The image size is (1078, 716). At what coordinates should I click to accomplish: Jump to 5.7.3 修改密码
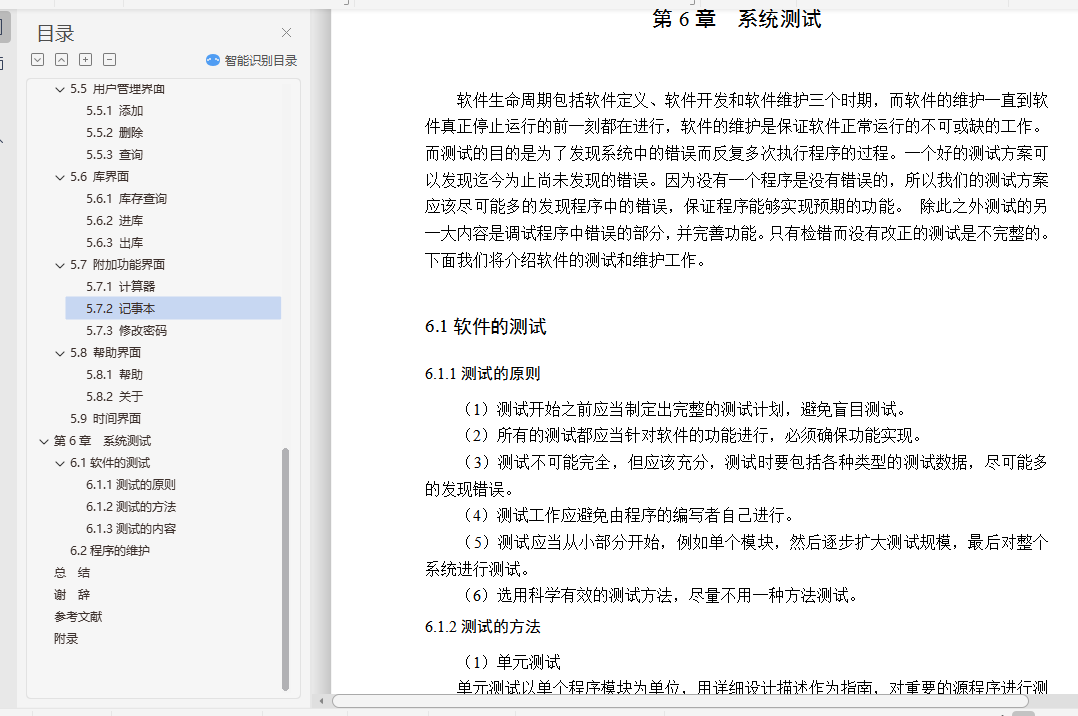point(126,331)
